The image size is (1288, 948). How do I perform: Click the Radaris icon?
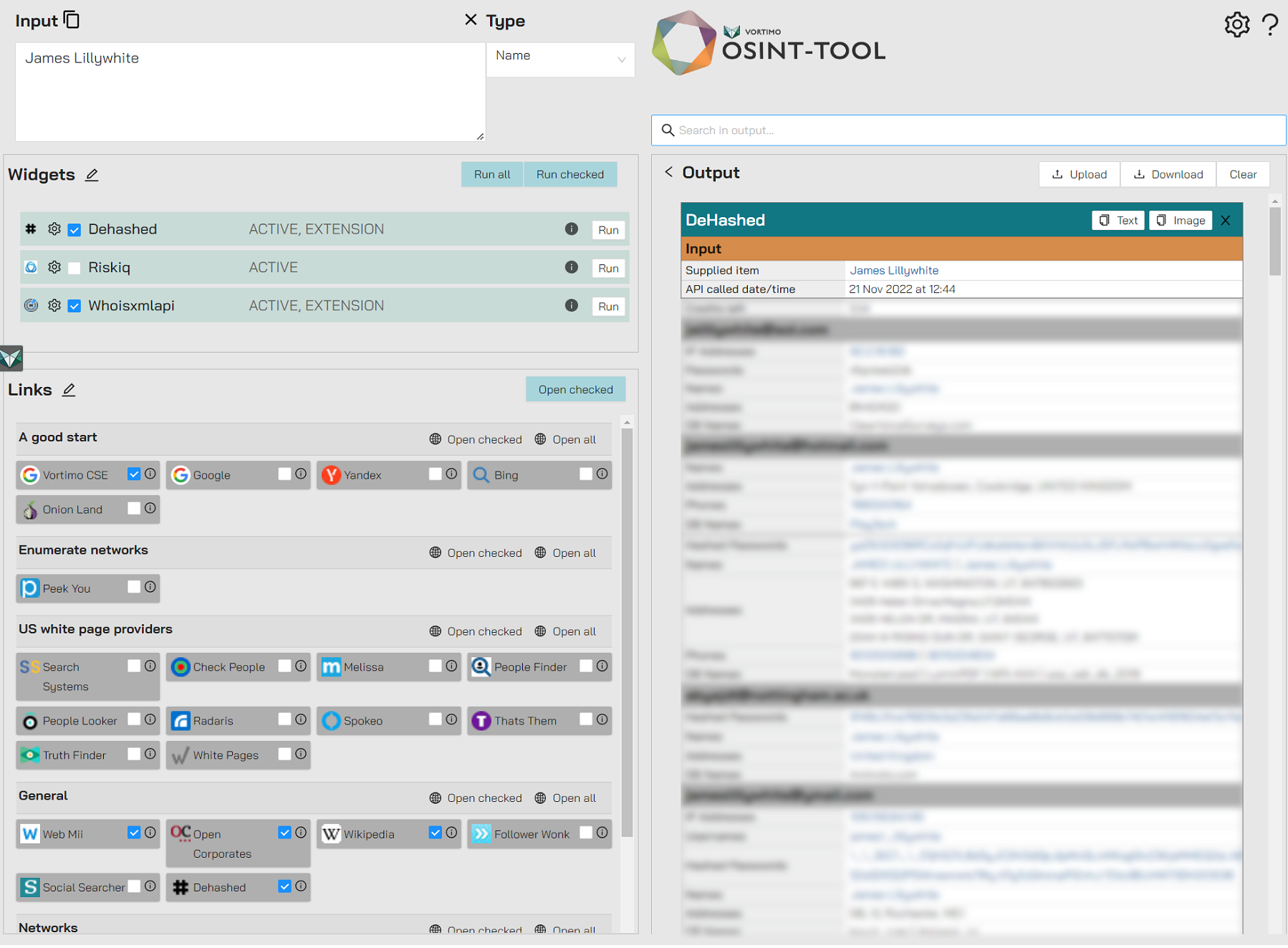(181, 721)
